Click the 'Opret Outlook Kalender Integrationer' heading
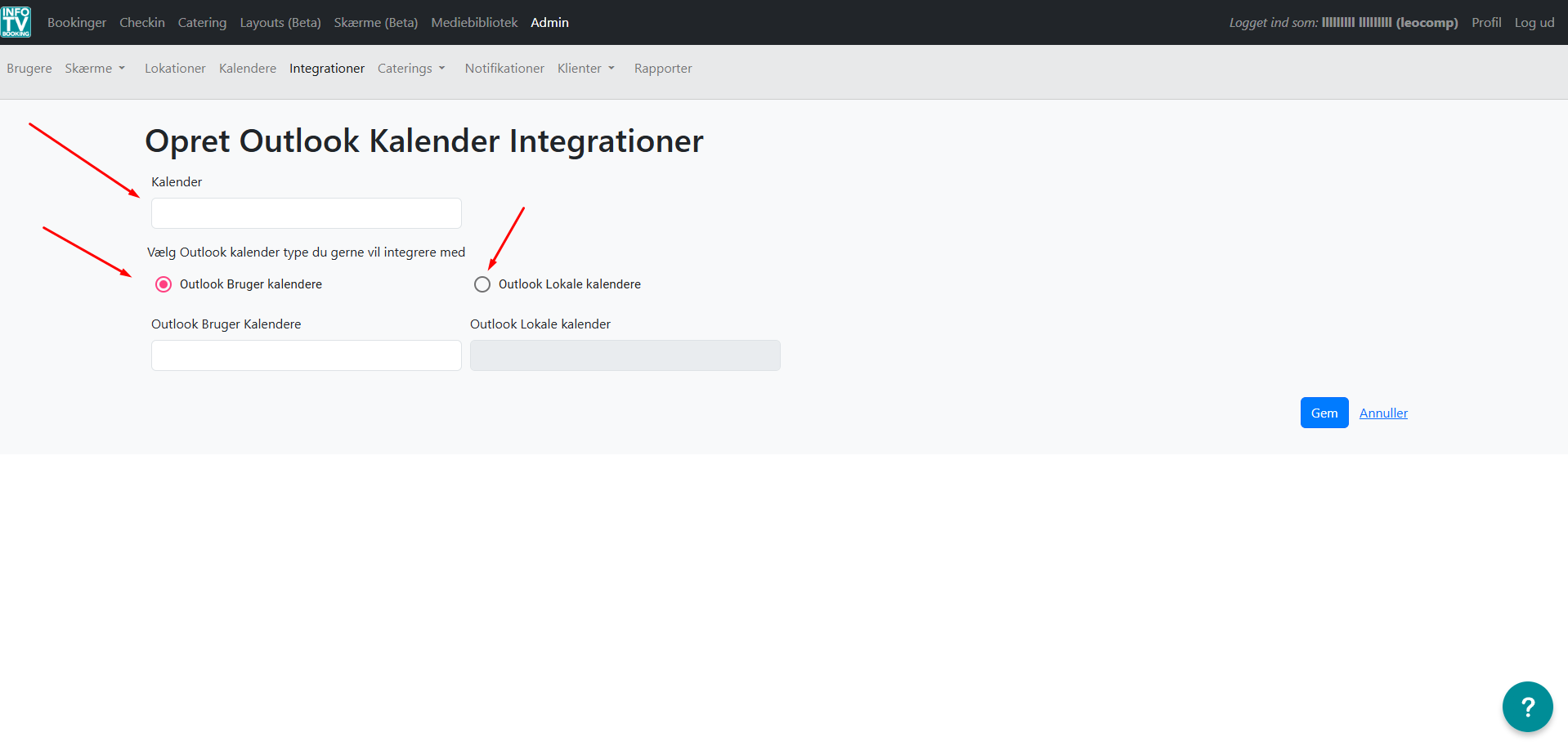Screen dimensions: 1568x746 tap(424, 141)
